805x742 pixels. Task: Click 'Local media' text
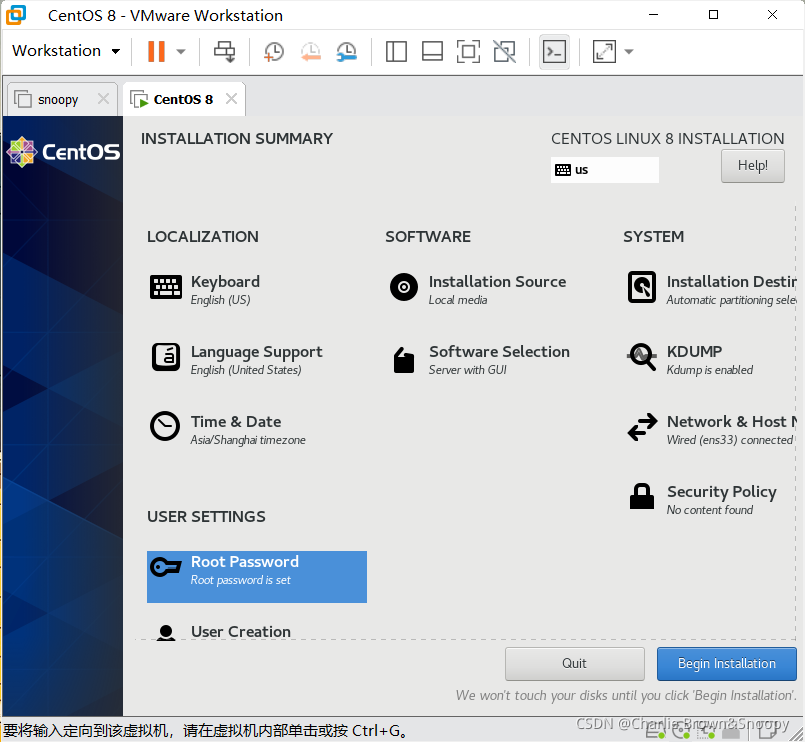coord(458,300)
